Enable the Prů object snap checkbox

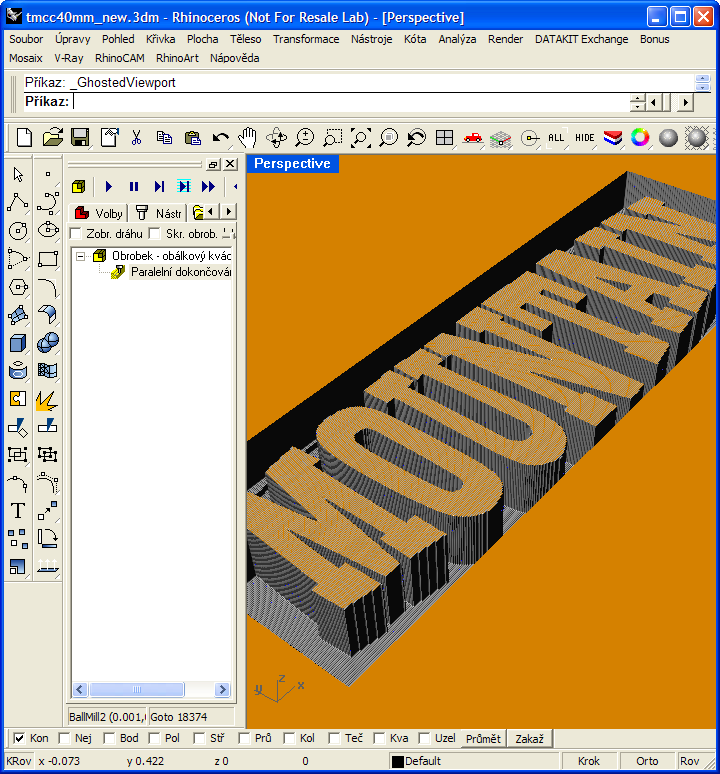click(244, 738)
